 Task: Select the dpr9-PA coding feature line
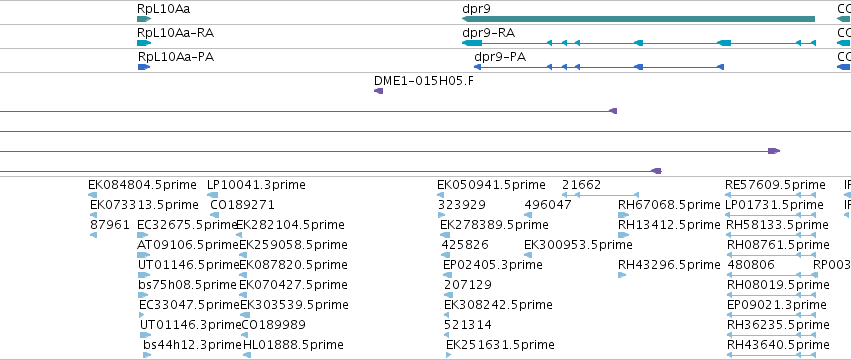pos(599,67)
